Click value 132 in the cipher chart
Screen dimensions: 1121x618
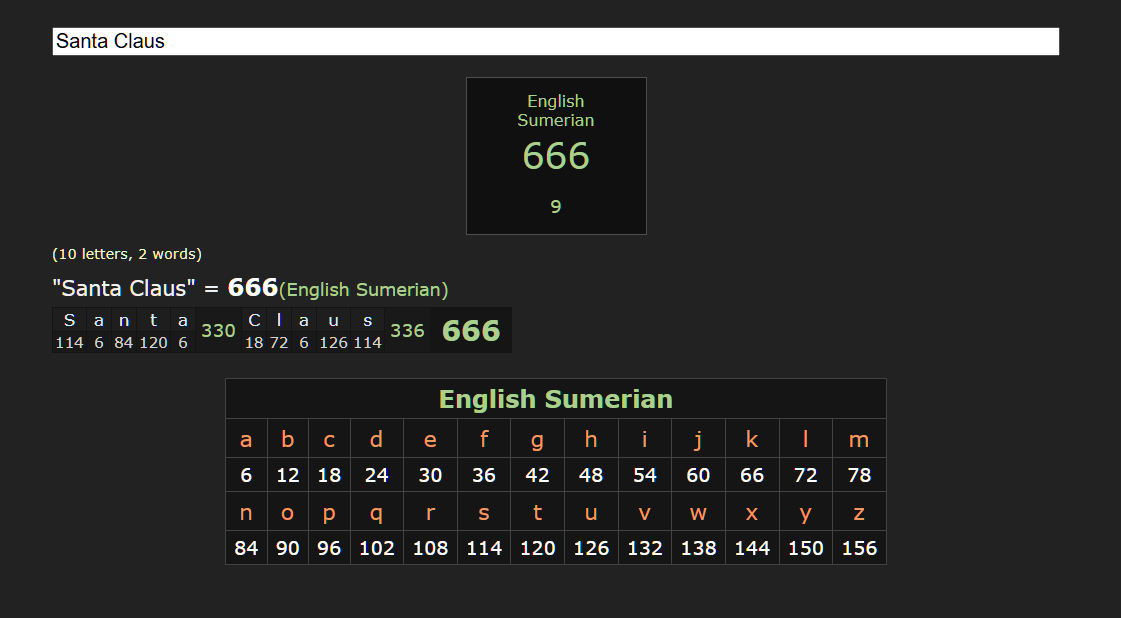pyautogui.click(x=644, y=548)
